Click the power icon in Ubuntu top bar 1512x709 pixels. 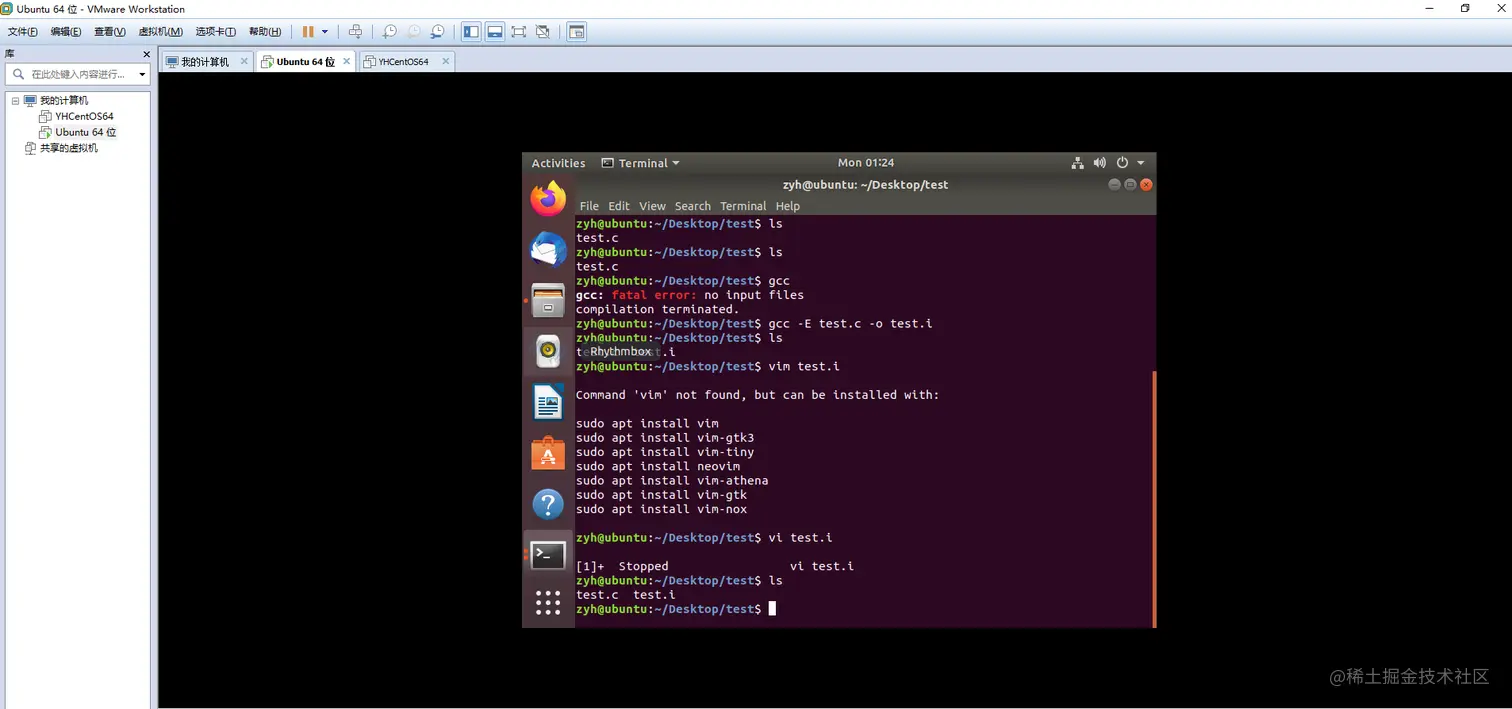coord(1122,163)
